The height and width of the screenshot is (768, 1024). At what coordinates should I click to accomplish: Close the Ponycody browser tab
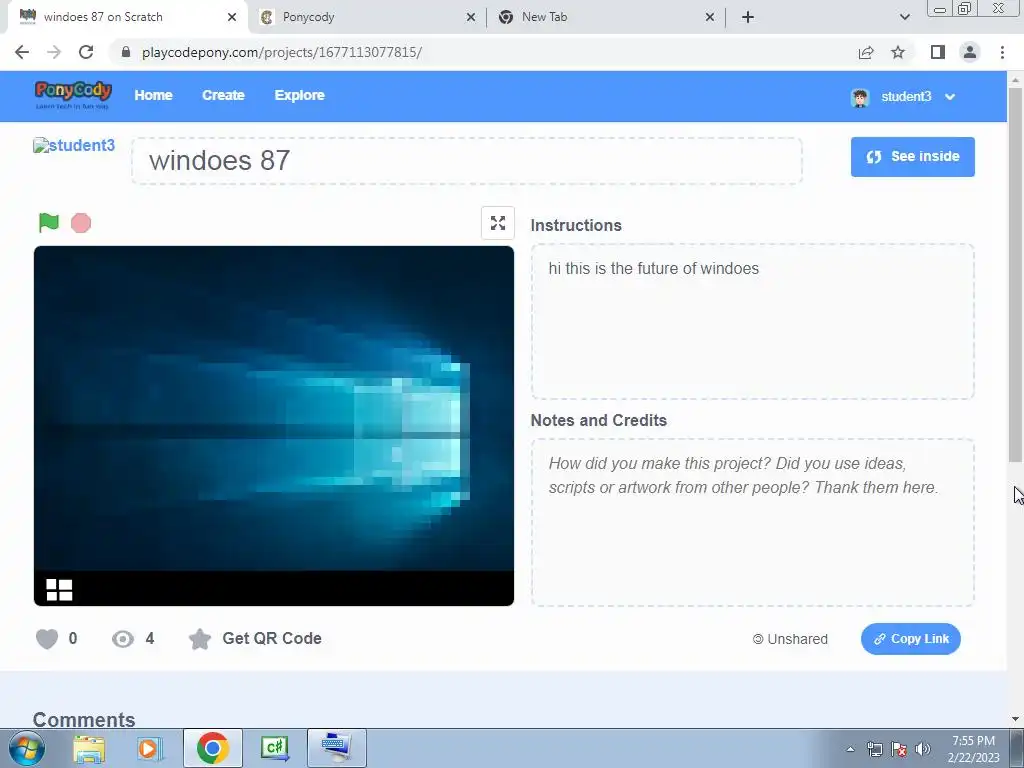[x=471, y=18]
